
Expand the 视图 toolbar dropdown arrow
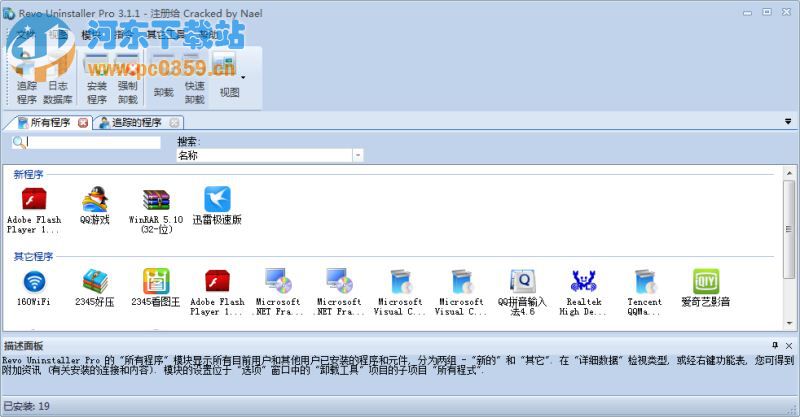coord(243,78)
